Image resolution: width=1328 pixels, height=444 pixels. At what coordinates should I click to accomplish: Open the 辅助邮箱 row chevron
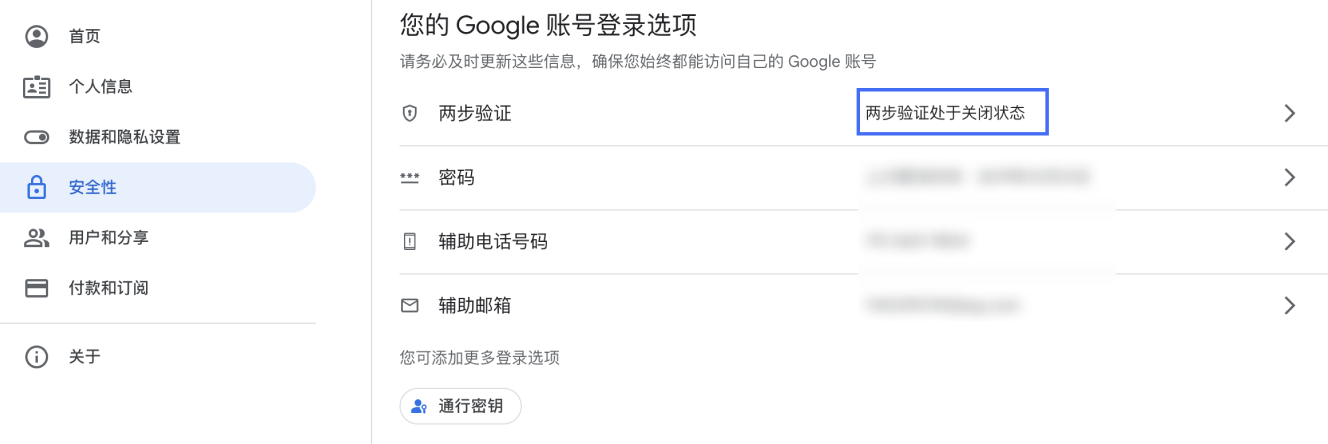1290,306
